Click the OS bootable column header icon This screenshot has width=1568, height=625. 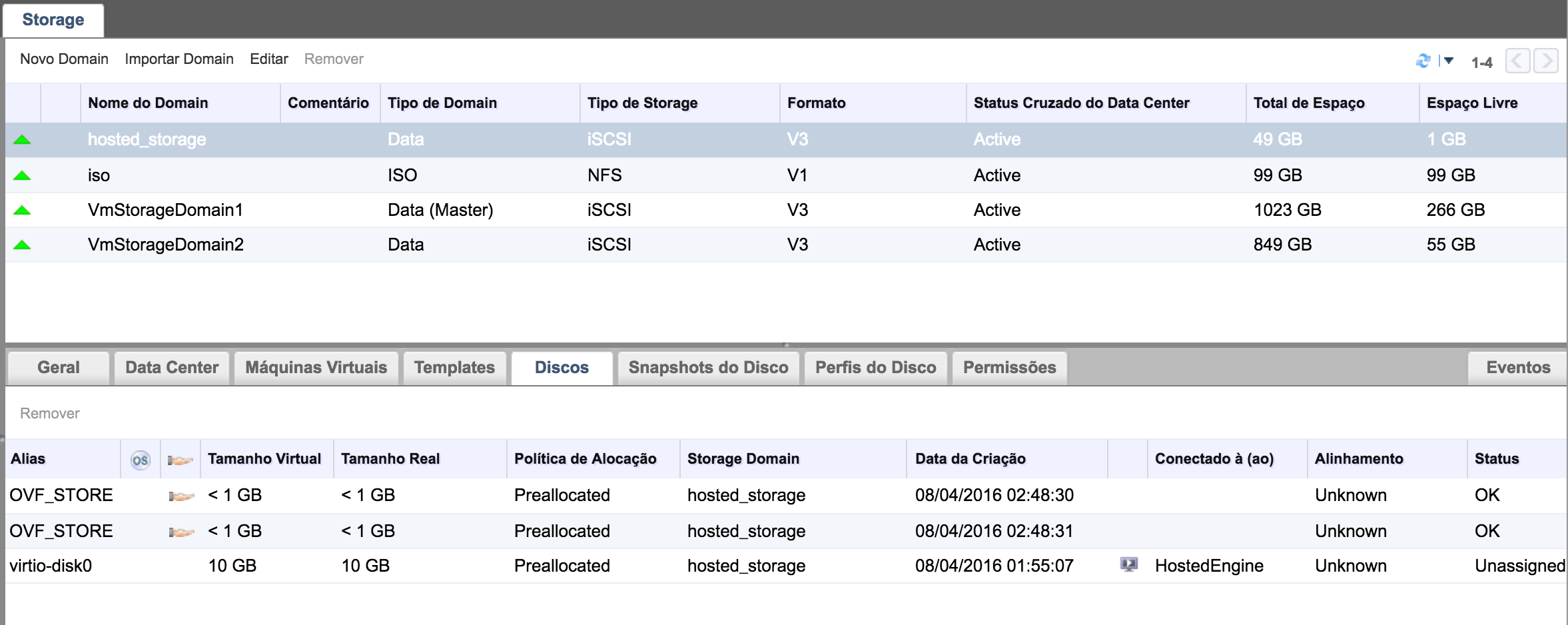(x=140, y=460)
